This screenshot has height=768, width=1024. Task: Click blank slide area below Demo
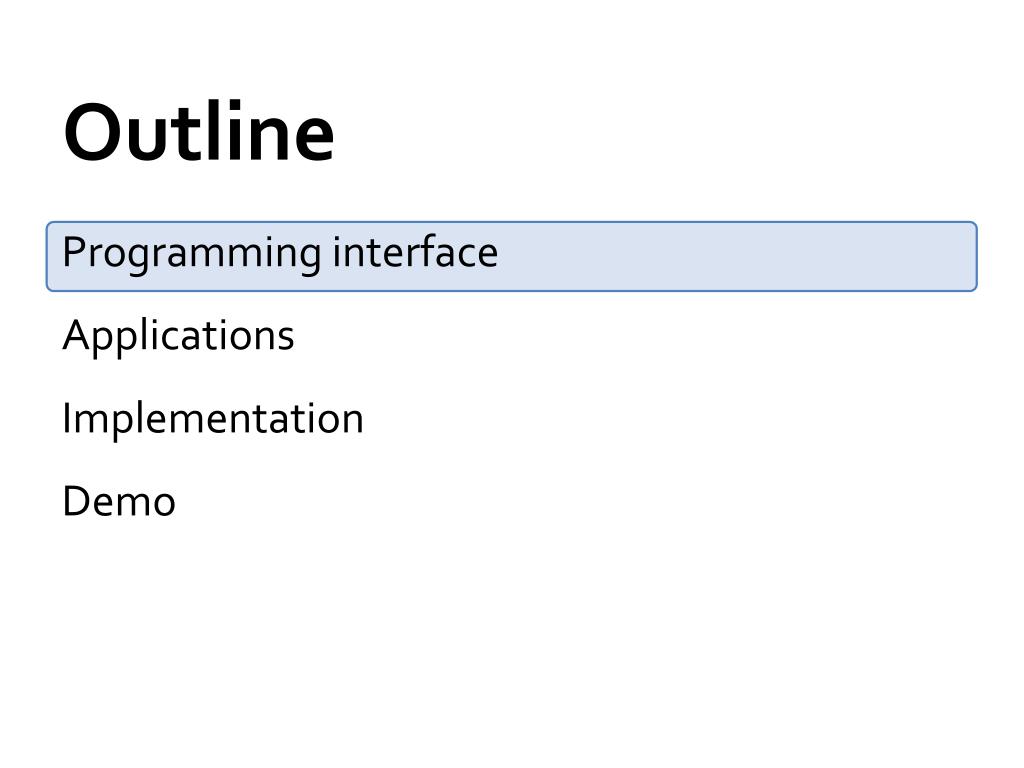click(x=511, y=640)
